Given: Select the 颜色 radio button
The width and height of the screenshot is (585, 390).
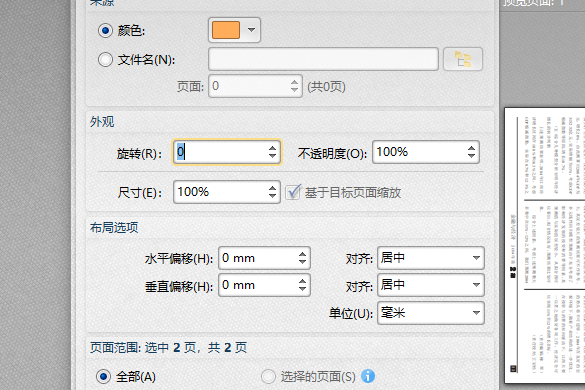Looking at the screenshot, I should pyautogui.click(x=105, y=30).
